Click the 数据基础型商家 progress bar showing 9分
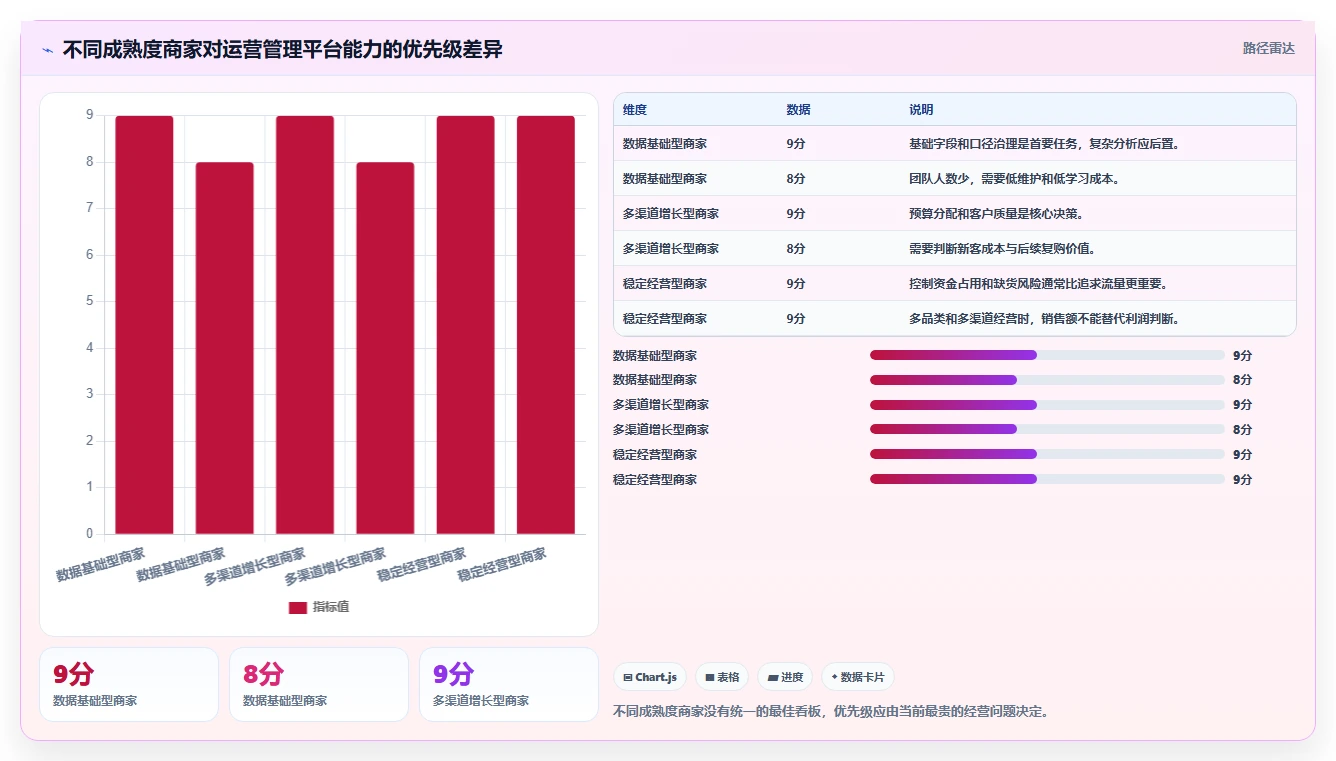 coord(1047,355)
